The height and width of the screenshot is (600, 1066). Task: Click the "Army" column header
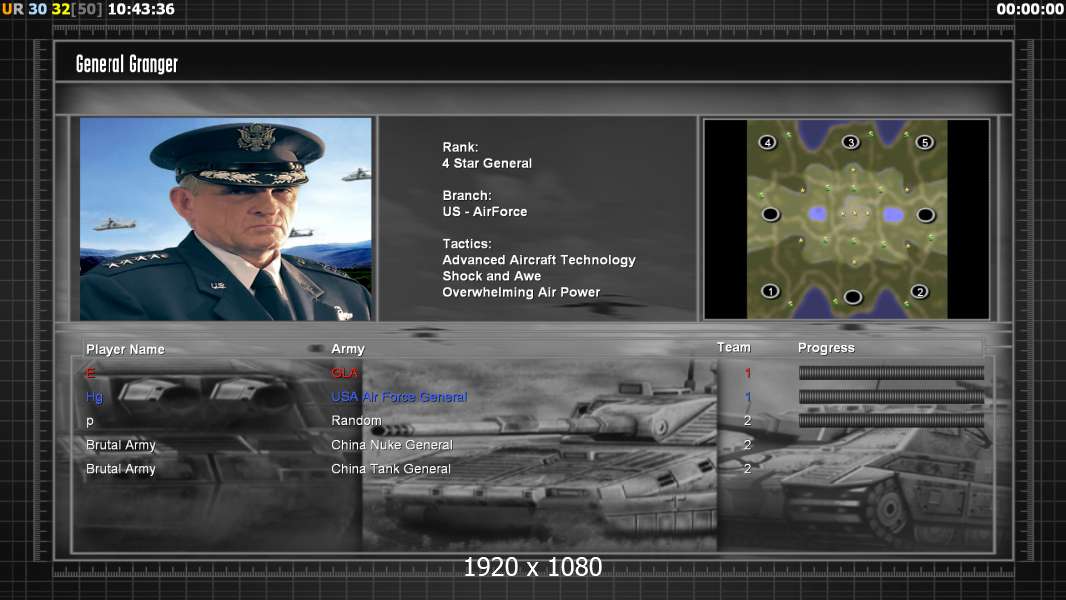348,349
